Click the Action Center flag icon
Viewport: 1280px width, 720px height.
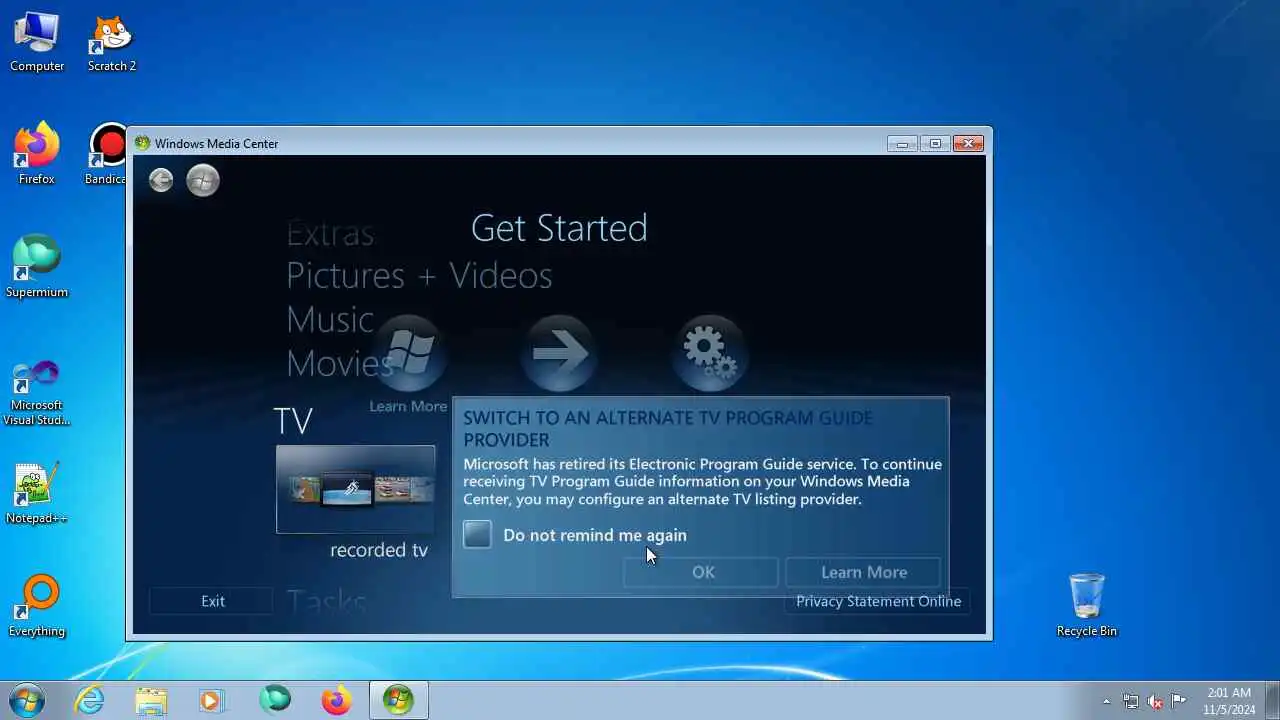(1179, 701)
